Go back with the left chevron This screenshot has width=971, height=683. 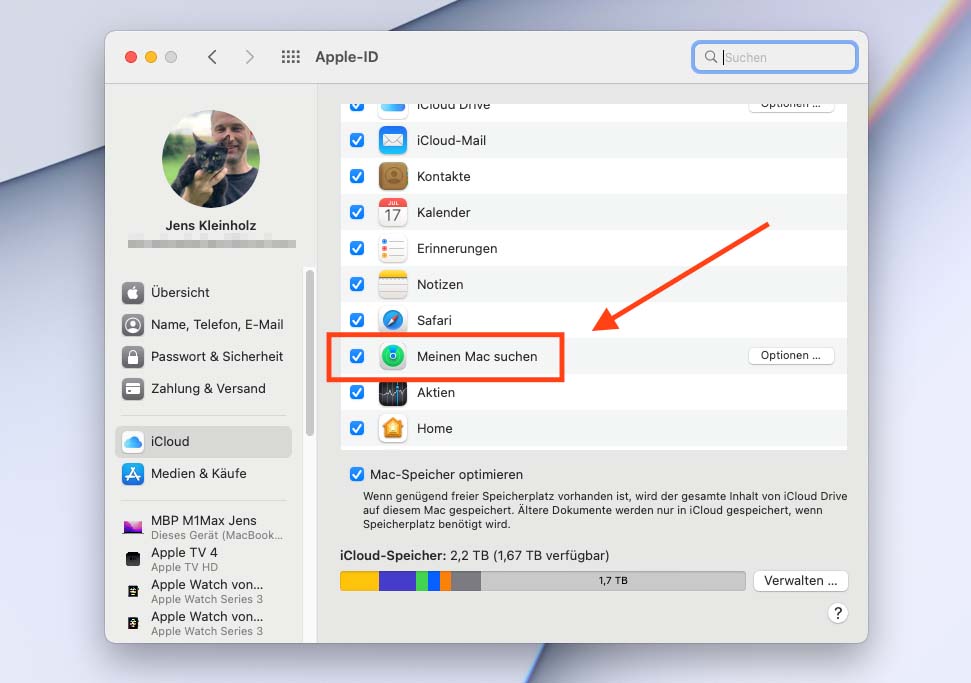click(x=212, y=57)
